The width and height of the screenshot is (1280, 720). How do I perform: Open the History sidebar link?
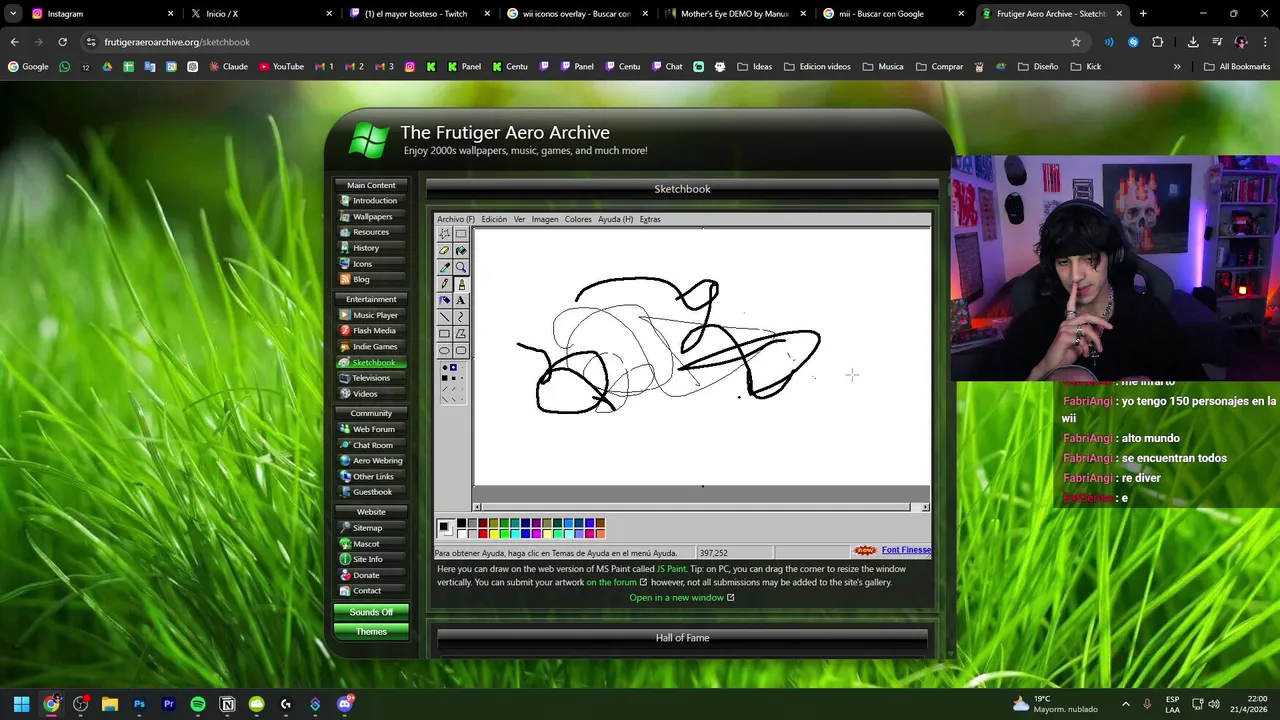[x=371, y=248]
